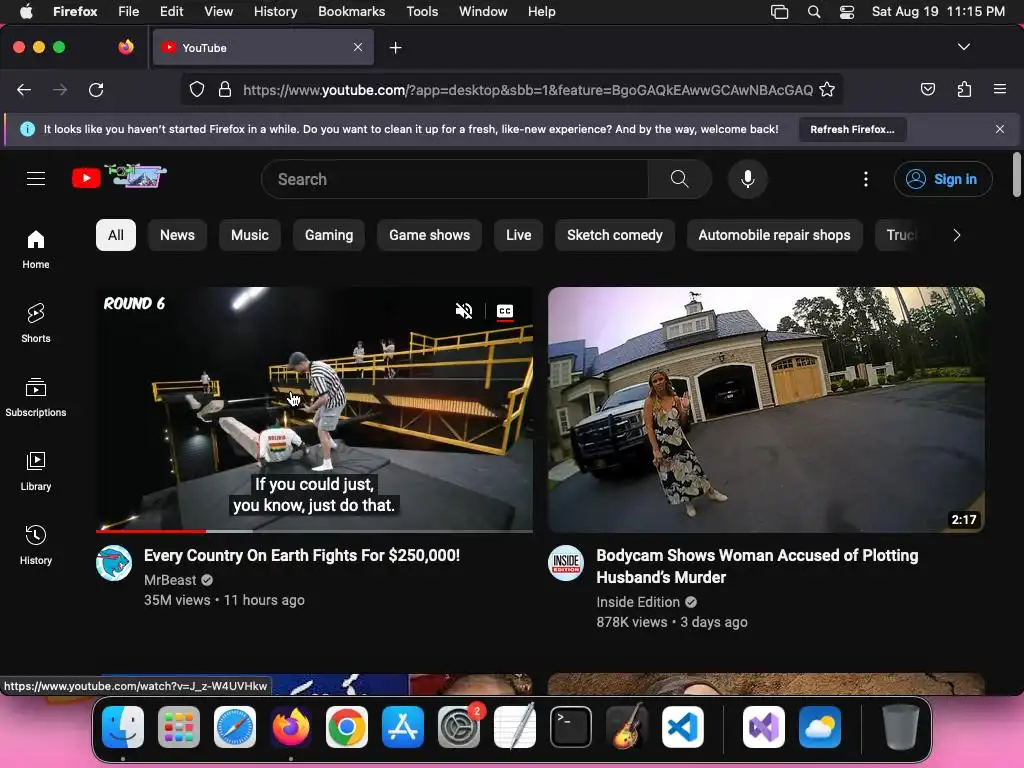Viewport: 1024px width, 768px height.
Task: Open a new tab with plus
Action: click(395, 48)
